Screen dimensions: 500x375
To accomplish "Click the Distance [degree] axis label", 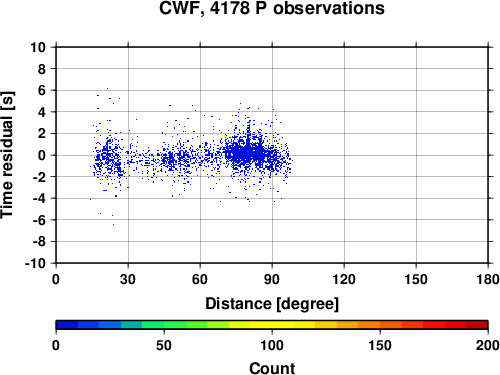I will pos(272,304).
